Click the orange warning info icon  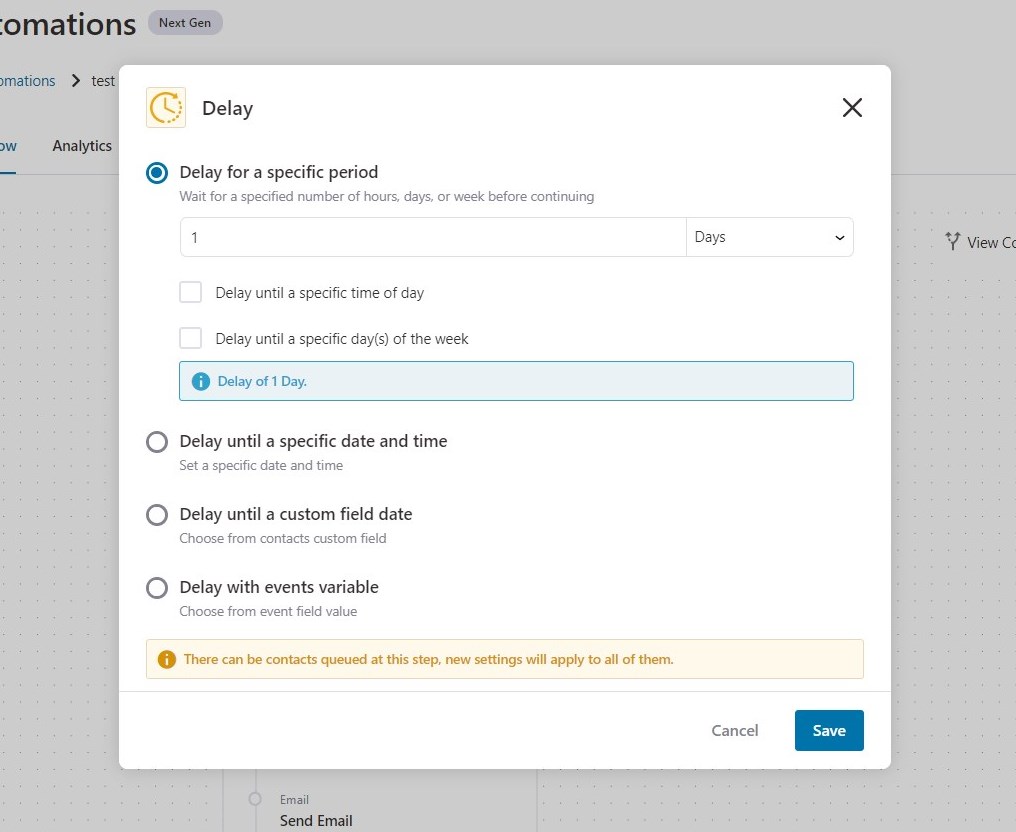coord(167,660)
